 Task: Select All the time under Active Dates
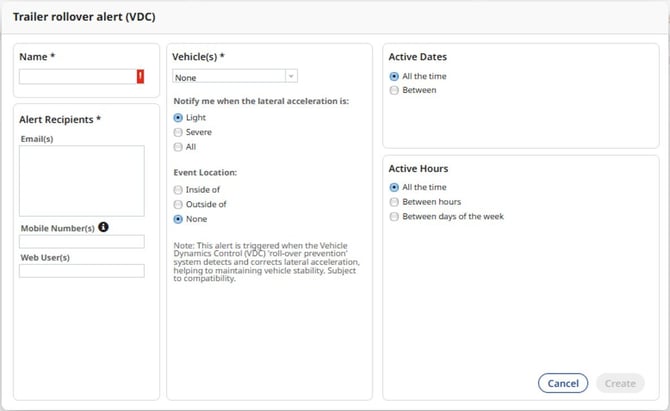[x=394, y=76]
